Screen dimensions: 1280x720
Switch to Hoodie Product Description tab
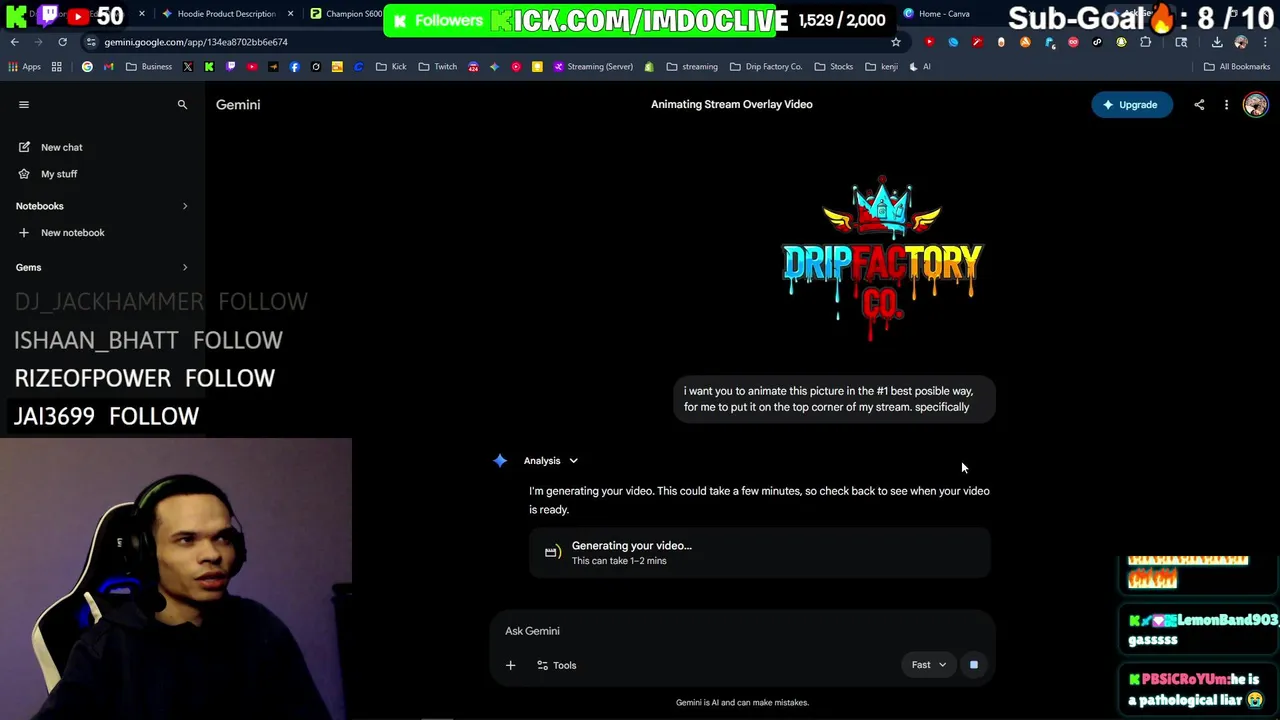[x=226, y=14]
